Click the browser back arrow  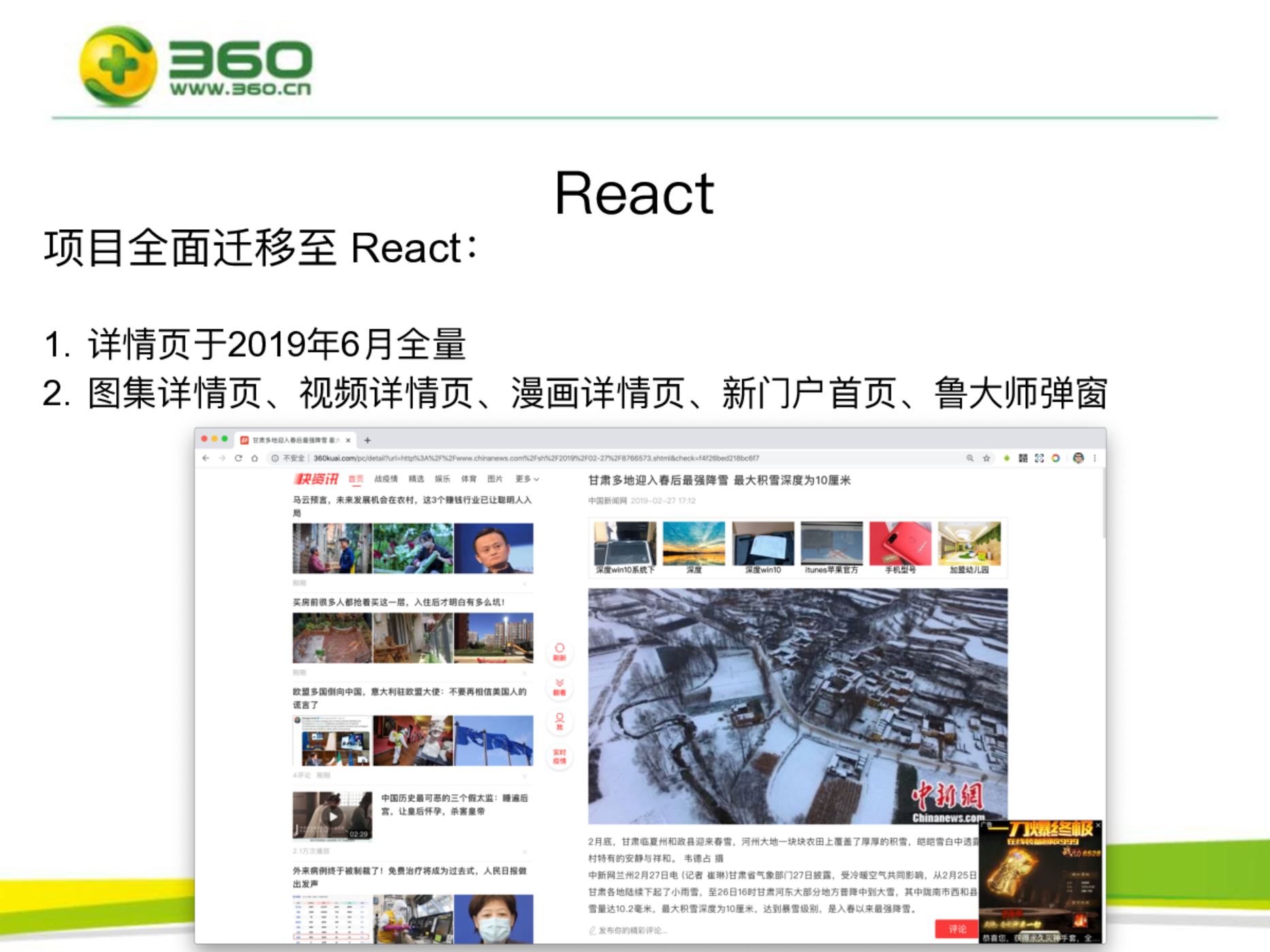pyautogui.click(x=206, y=458)
